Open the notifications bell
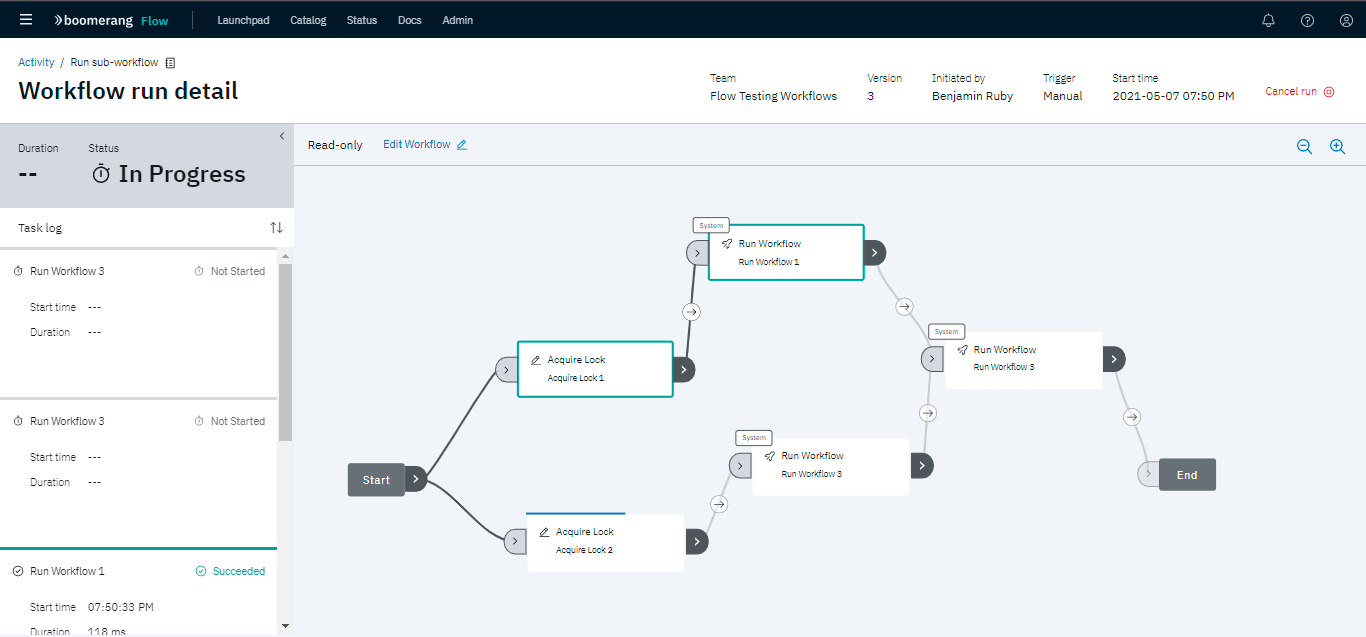The height and width of the screenshot is (637, 1366). click(x=1269, y=20)
